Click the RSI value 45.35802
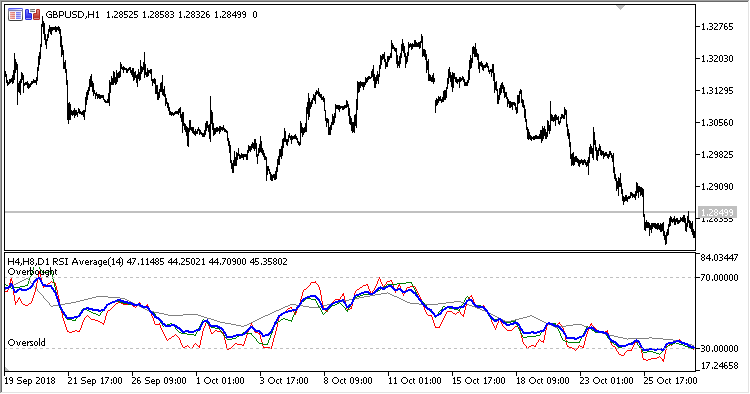The width and height of the screenshot is (750, 394). [x=269, y=262]
